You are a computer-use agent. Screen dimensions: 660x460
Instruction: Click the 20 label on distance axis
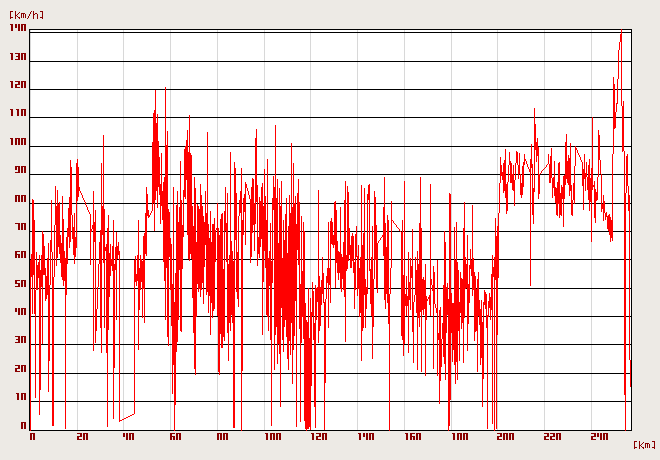(x=82, y=437)
